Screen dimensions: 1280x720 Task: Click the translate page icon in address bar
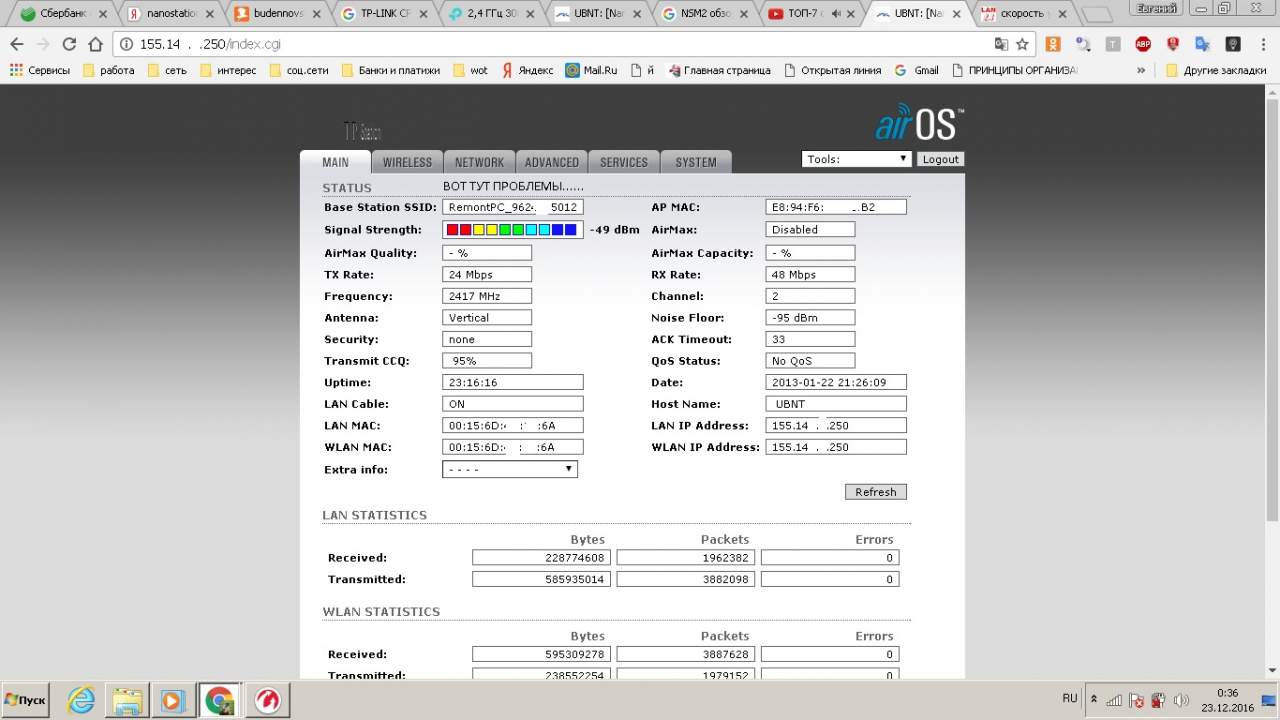[x=1001, y=44]
